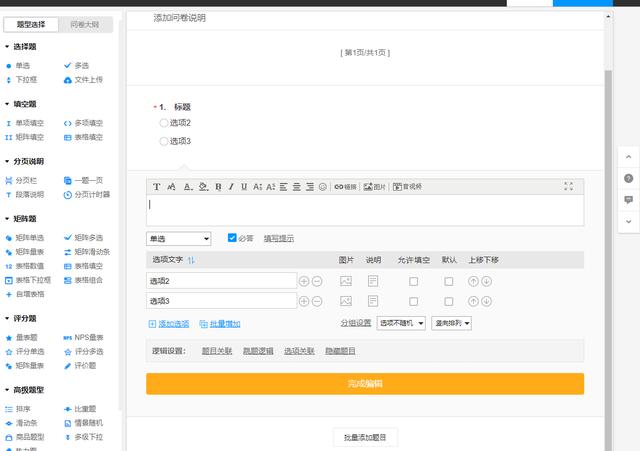Open the 竖向排列 layout dropdown

point(451,323)
